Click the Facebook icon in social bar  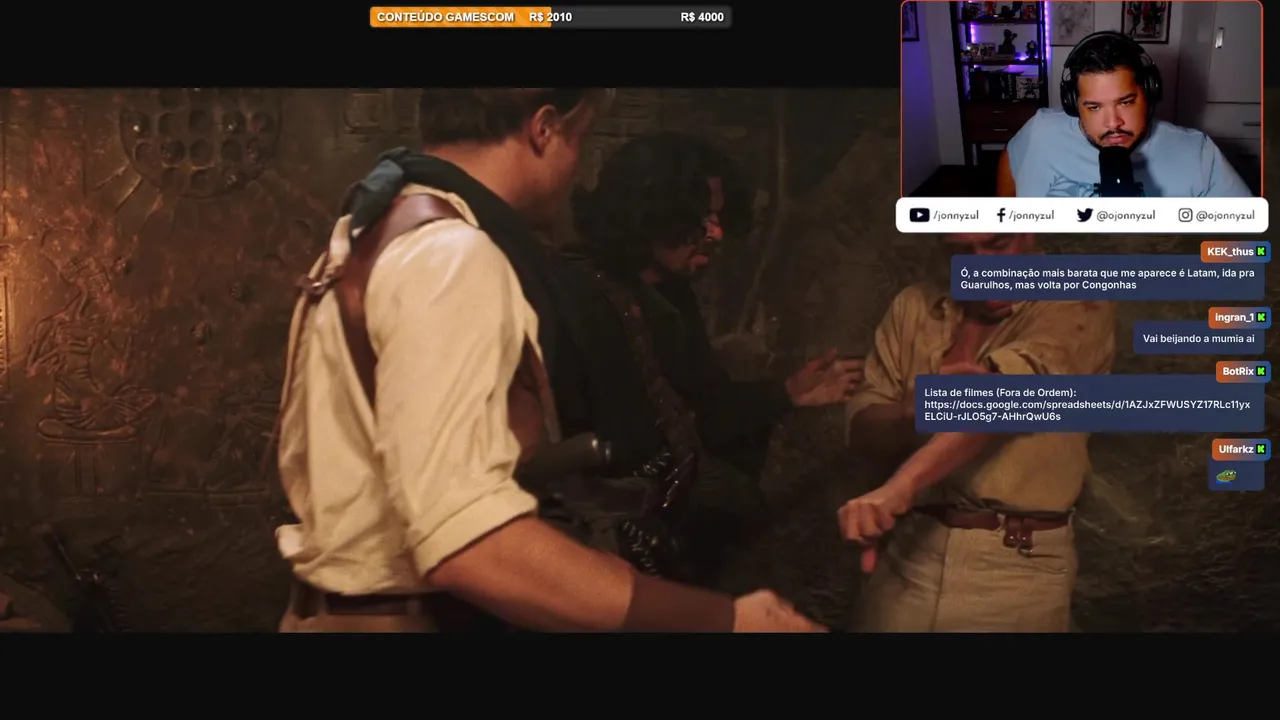(1001, 215)
